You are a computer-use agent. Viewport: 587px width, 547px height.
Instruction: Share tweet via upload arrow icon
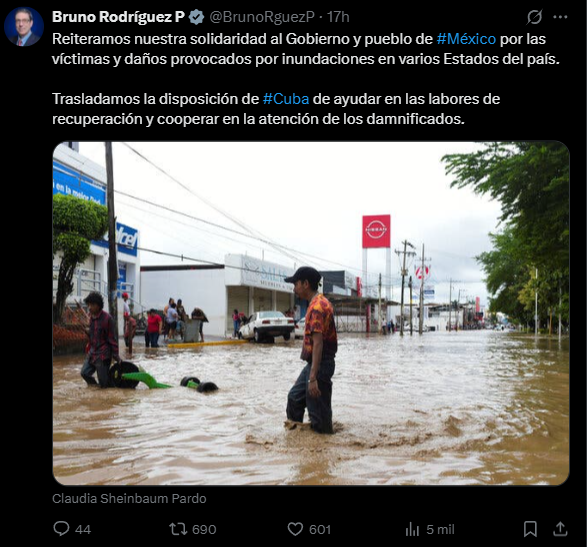click(560, 529)
